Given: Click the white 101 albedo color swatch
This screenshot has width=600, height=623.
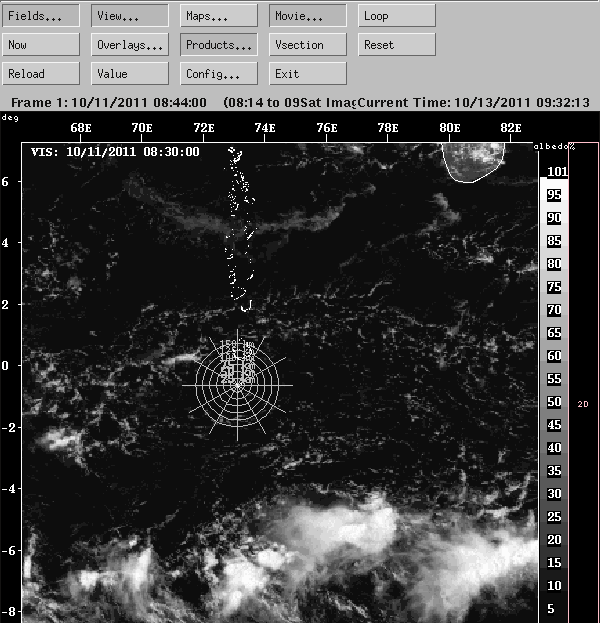Looking at the screenshot, I should click(x=553, y=172).
